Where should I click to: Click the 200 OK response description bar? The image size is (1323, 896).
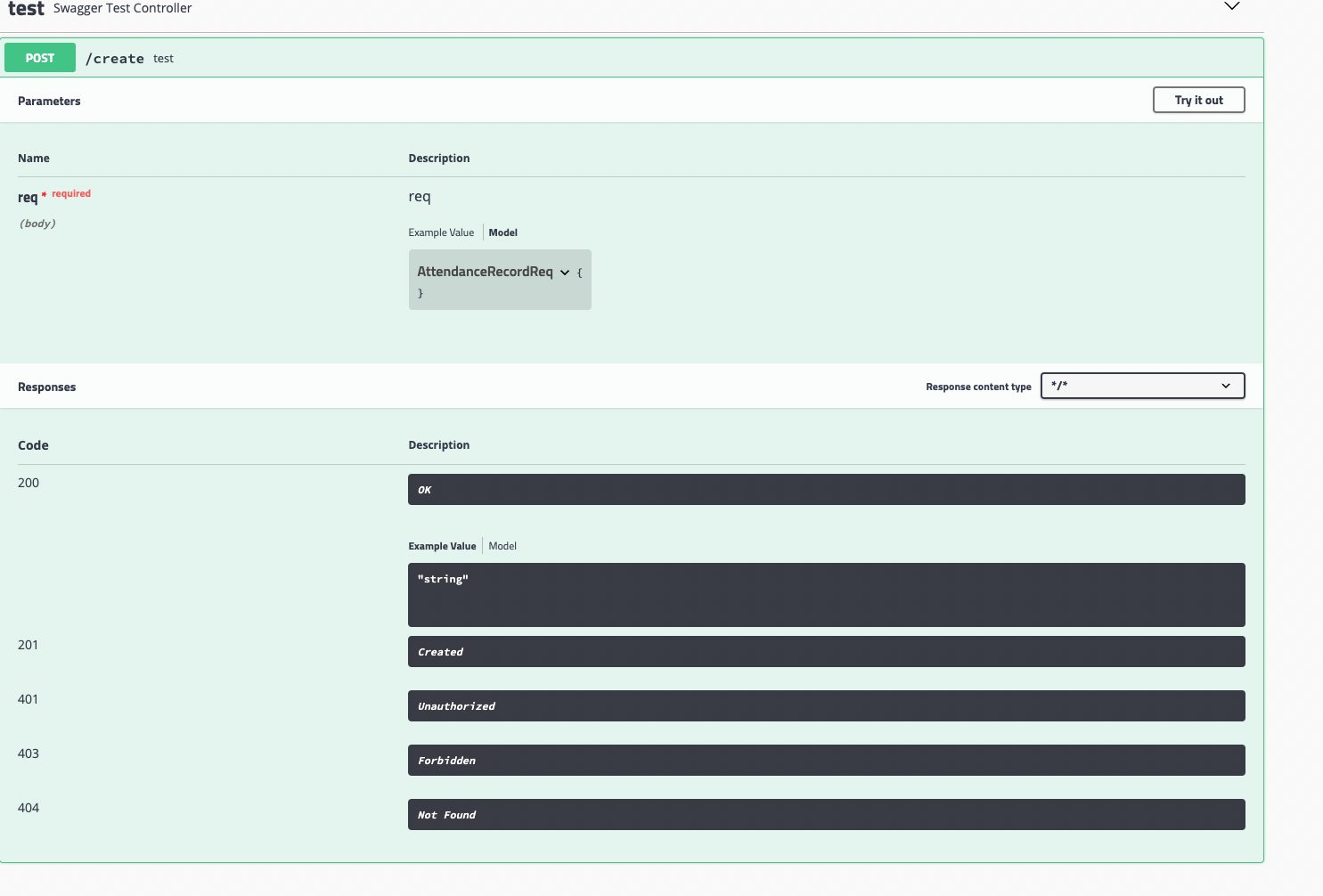coord(826,489)
